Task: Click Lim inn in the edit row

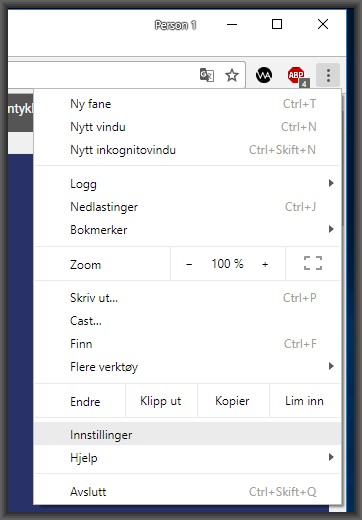Action: 305,401
